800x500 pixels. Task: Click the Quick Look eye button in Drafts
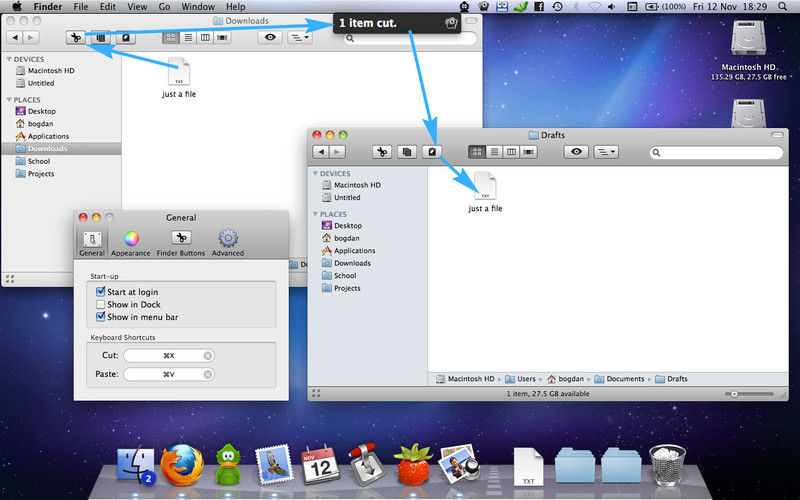(x=576, y=152)
